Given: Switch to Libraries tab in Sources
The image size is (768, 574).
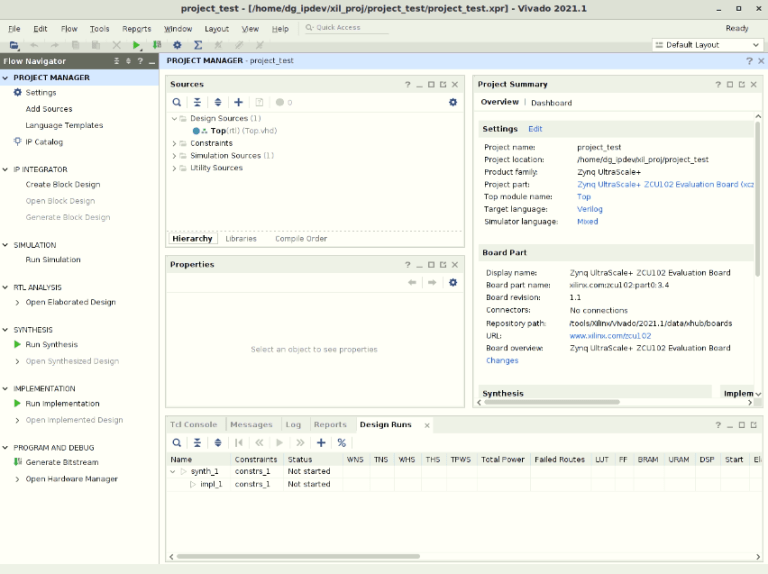Looking at the screenshot, I should [241, 239].
